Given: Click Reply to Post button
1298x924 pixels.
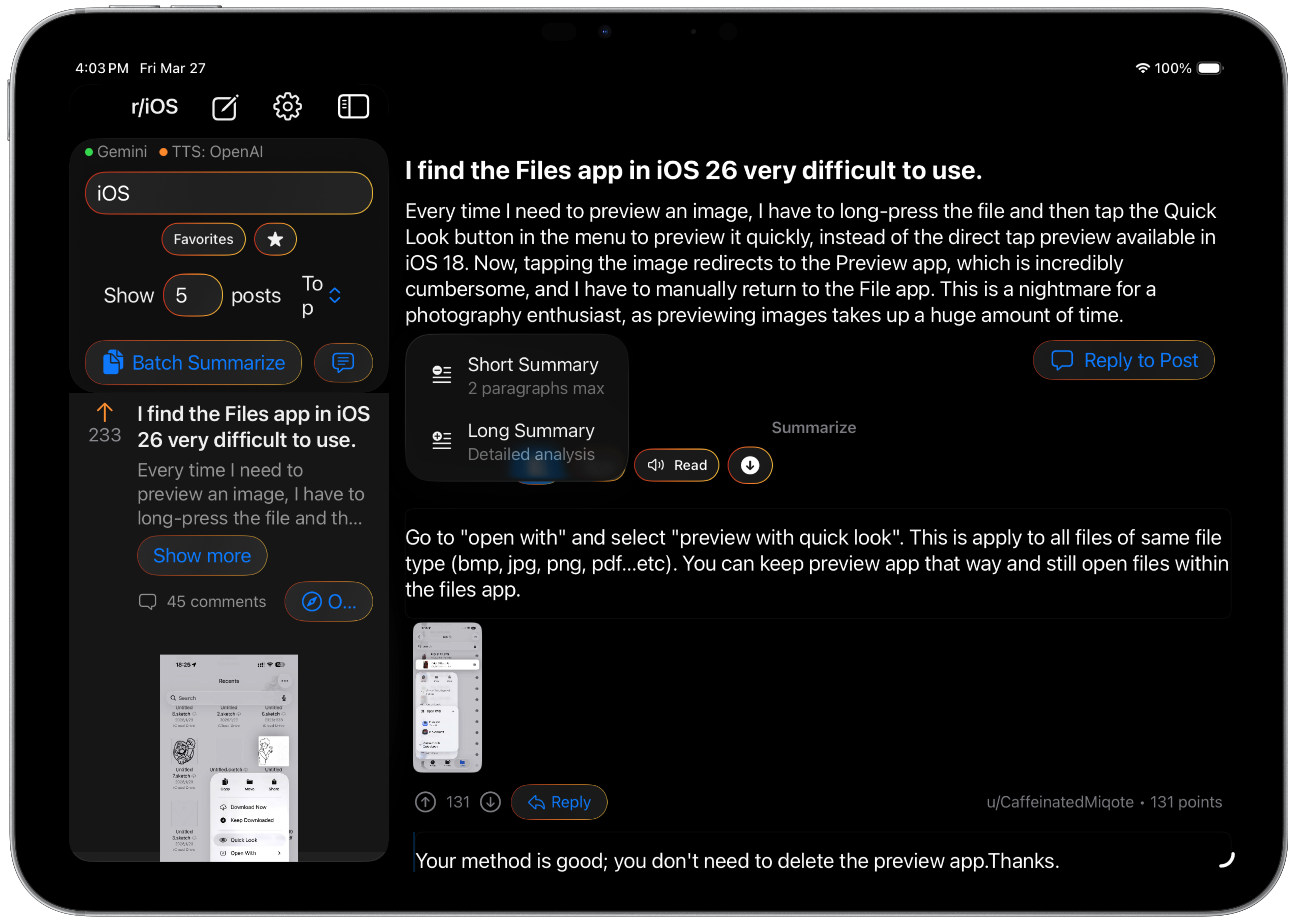Looking at the screenshot, I should click(1123, 360).
